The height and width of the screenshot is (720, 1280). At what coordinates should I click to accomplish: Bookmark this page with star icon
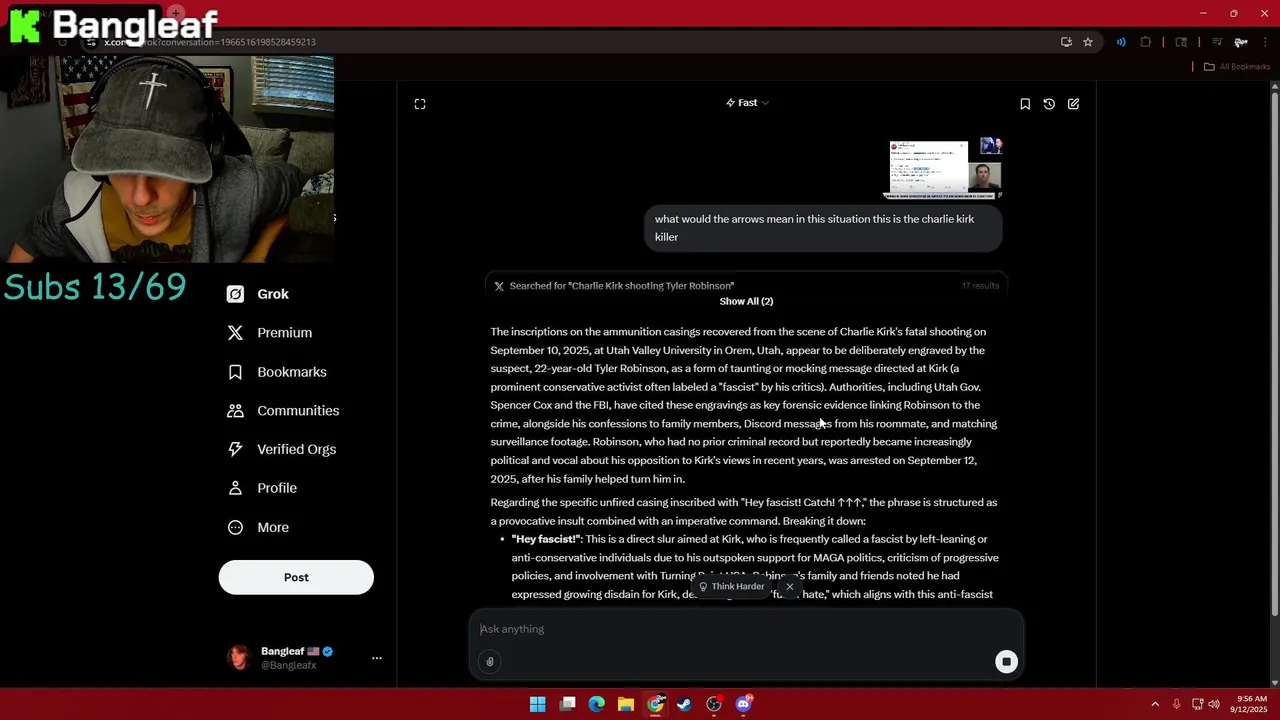coord(1088,42)
